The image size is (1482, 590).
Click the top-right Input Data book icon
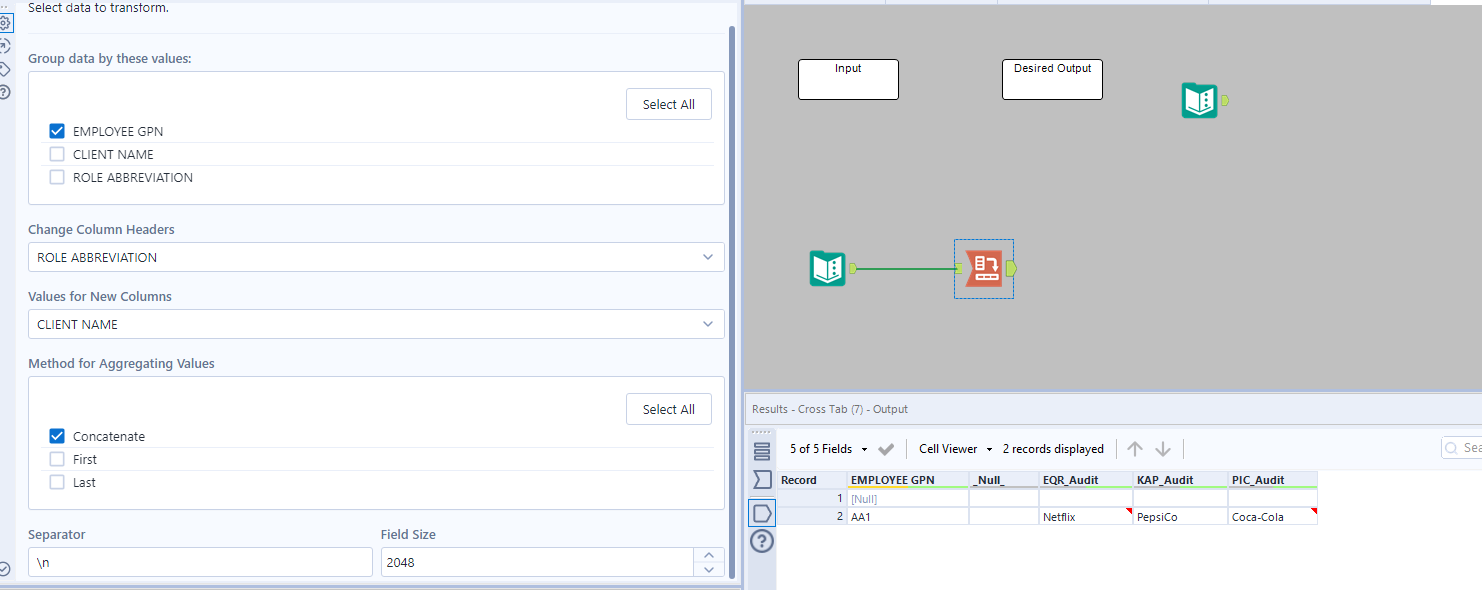[1199, 100]
